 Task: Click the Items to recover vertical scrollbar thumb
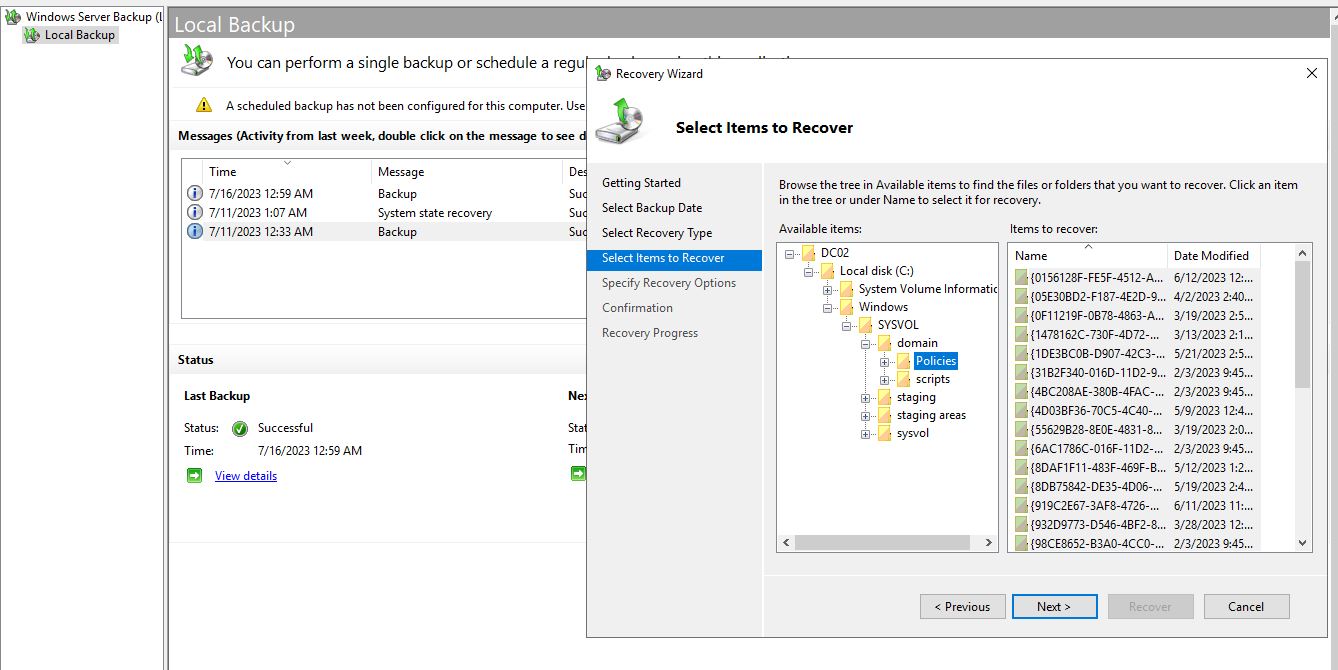[1302, 325]
